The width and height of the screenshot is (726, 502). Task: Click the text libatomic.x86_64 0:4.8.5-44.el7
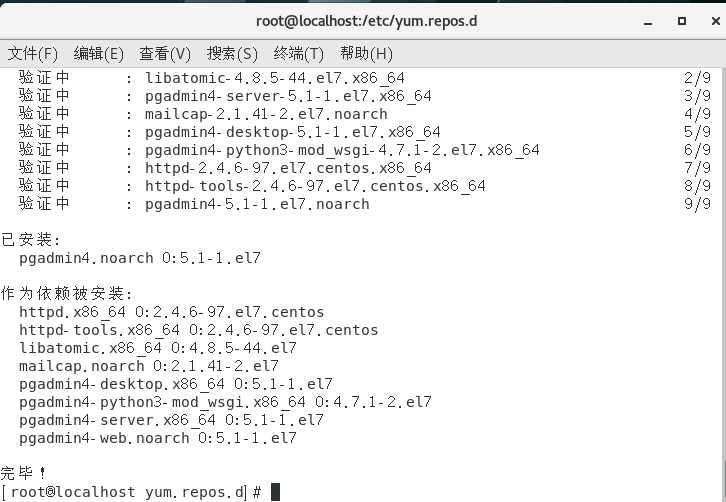pyautogui.click(x=158, y=348)
